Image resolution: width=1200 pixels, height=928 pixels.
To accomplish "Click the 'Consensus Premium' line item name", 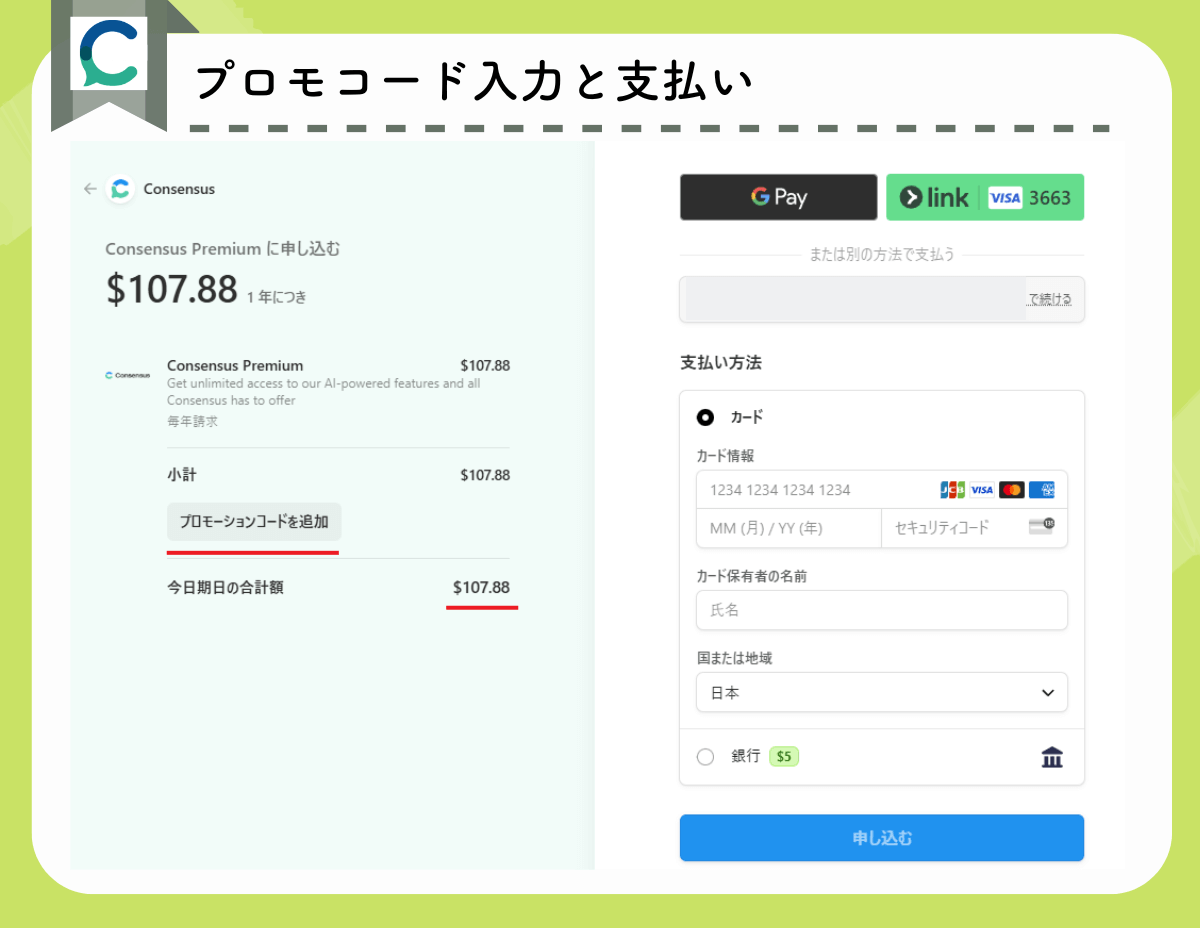I will [235, 365].
